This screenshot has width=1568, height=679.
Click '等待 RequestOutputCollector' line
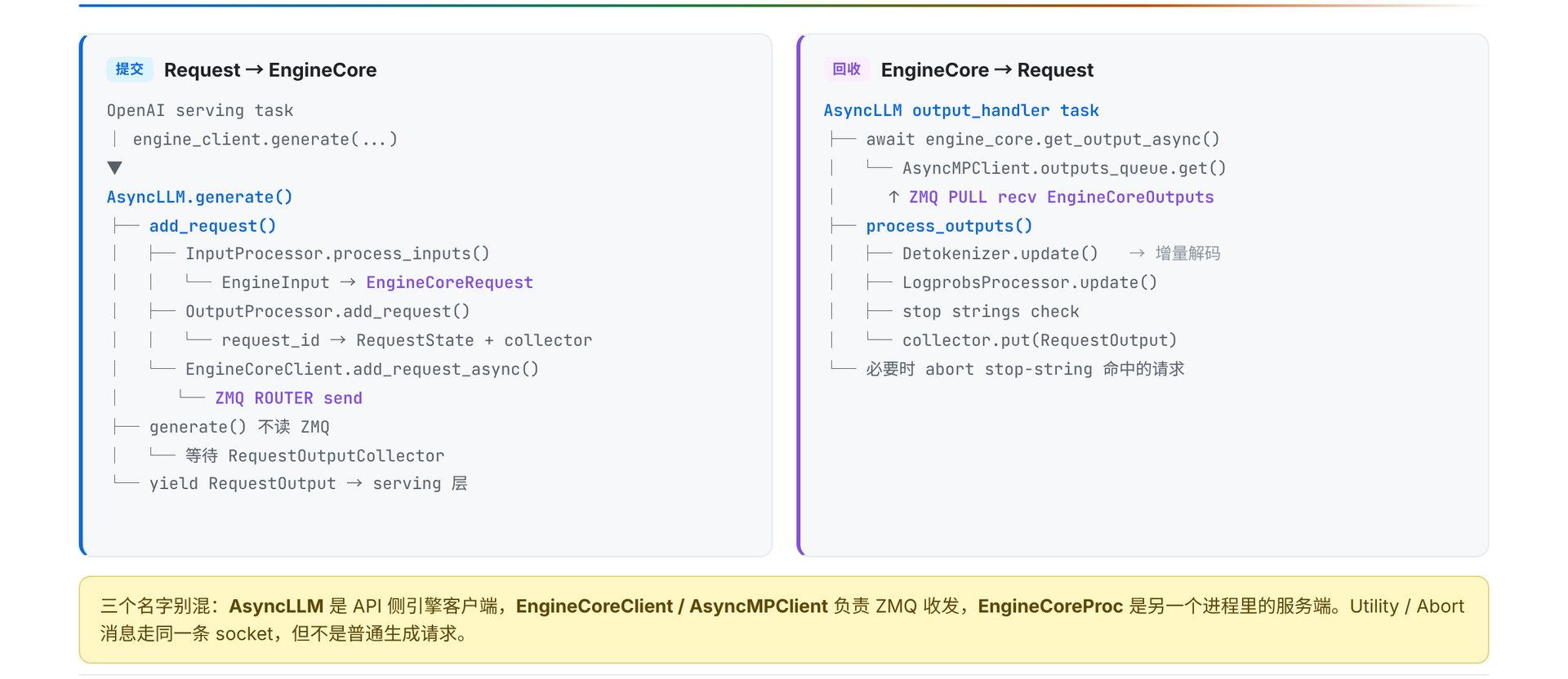[314, 455]
